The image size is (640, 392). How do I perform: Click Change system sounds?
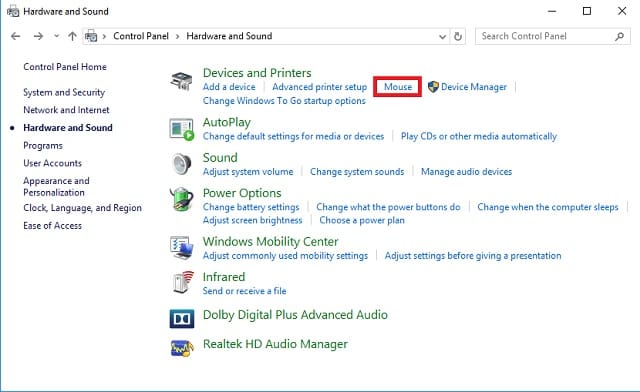tap(357, 172)
